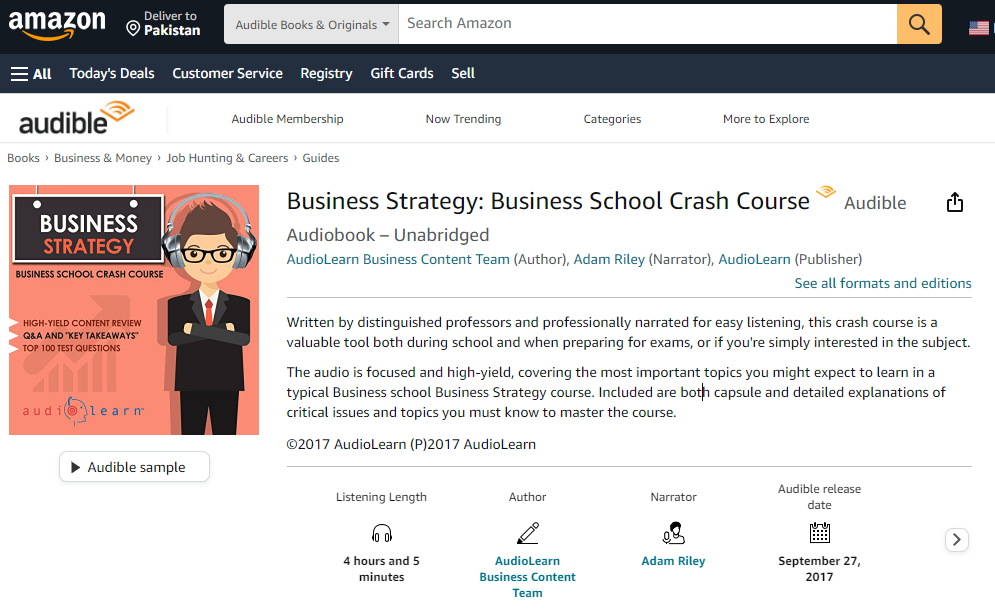Screen dimensions: 995x609
Task: Focus the Search Amazon input field
Action: click(647, 24)
